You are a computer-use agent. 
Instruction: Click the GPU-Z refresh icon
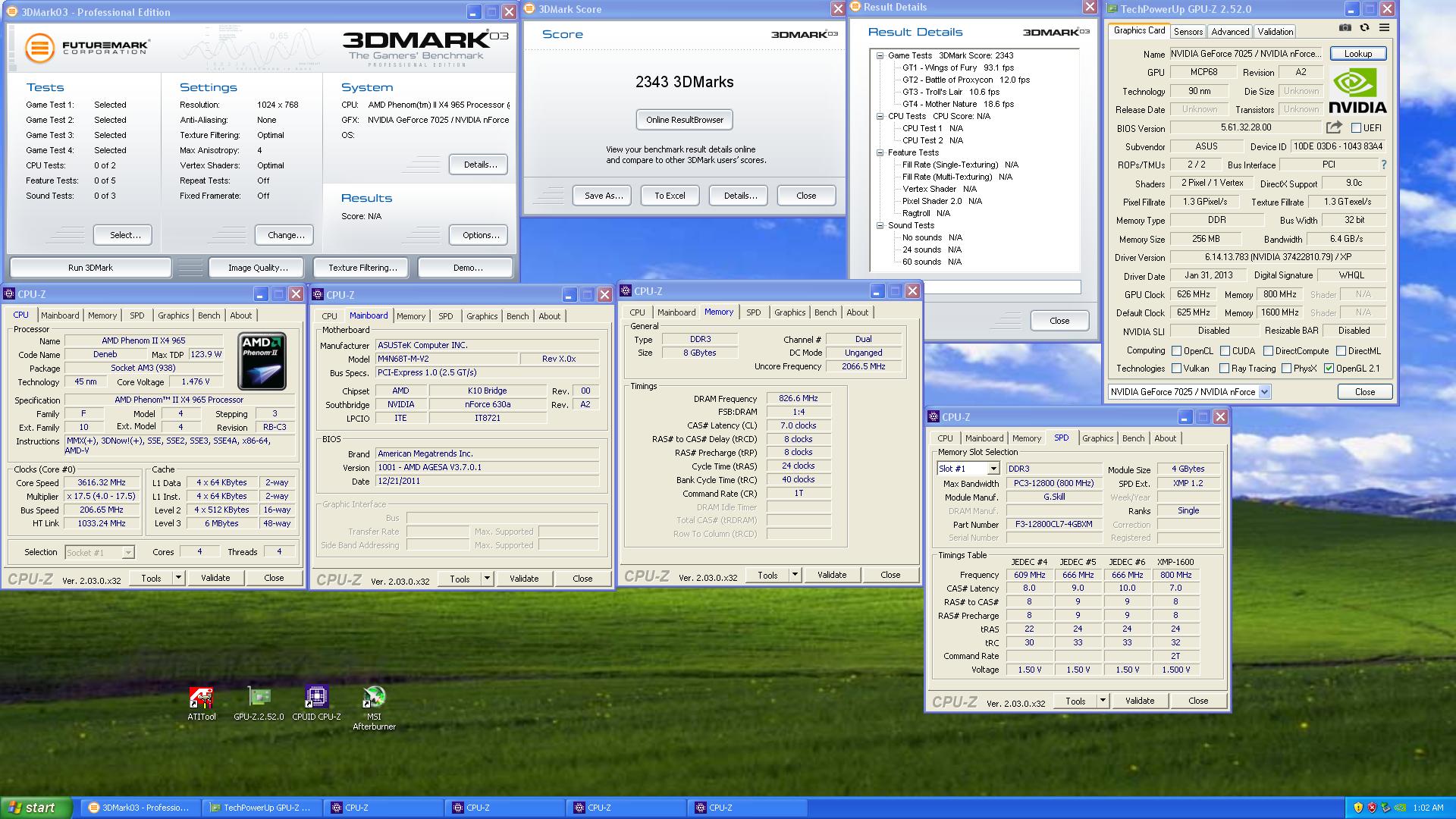[x=1364, y=27]
